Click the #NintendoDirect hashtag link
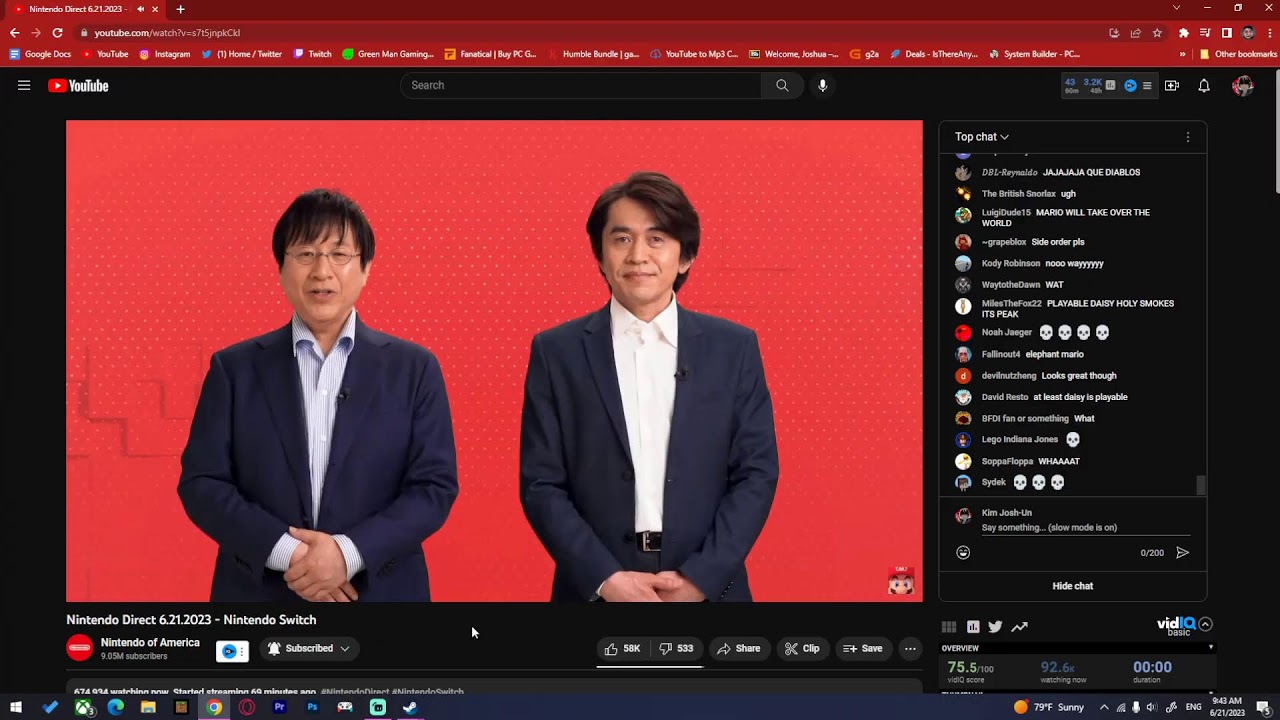 pyautogui.click(x=355, y=692)
